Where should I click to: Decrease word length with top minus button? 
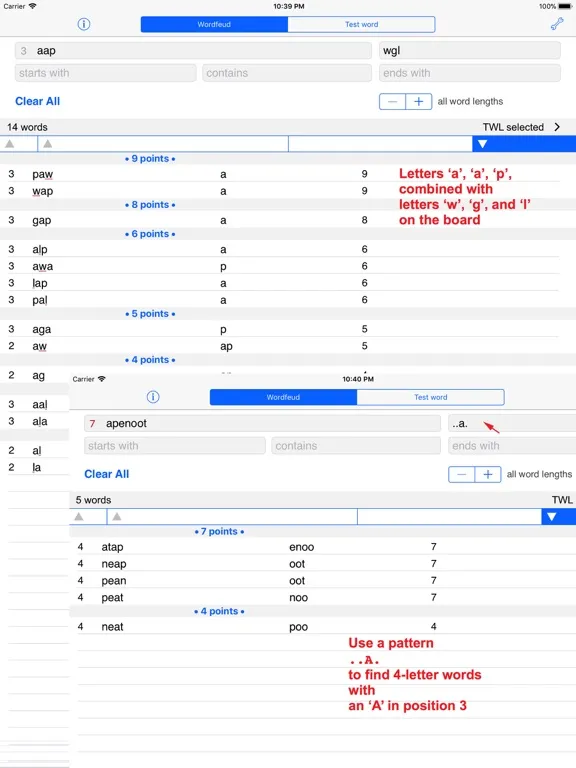pos(392,101)
